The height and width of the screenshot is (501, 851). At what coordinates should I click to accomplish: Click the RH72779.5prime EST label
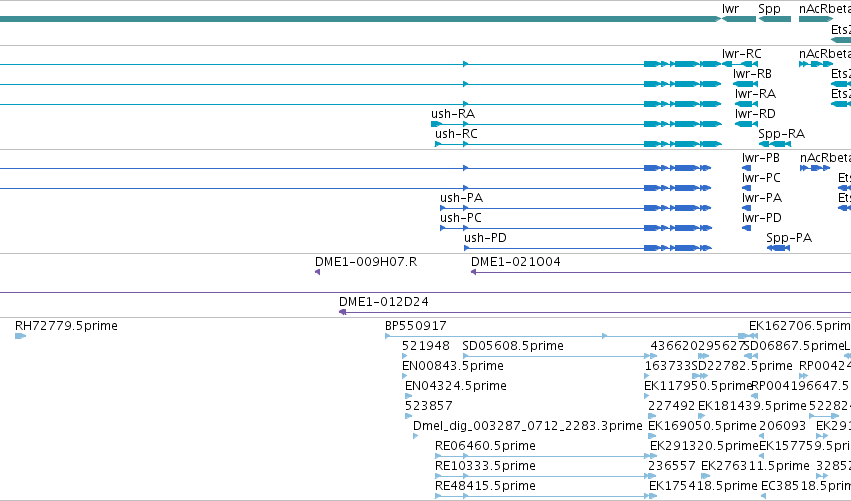[x=66, y=326]
